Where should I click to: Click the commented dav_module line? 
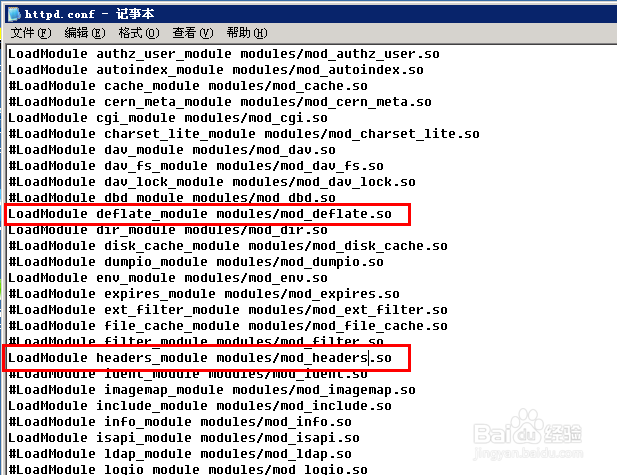pos(172,150)
